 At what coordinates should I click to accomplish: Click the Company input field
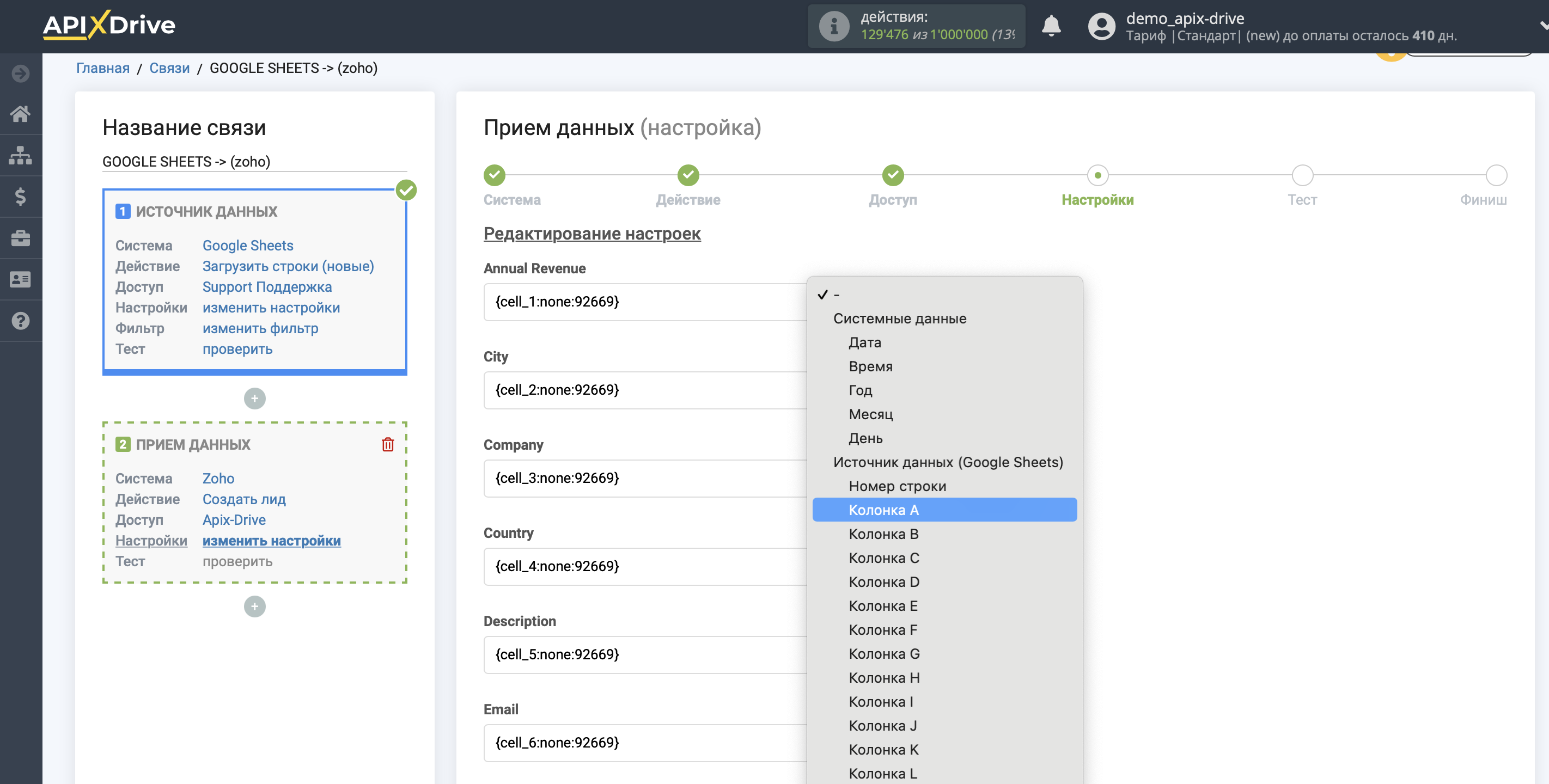pos(645,479)
